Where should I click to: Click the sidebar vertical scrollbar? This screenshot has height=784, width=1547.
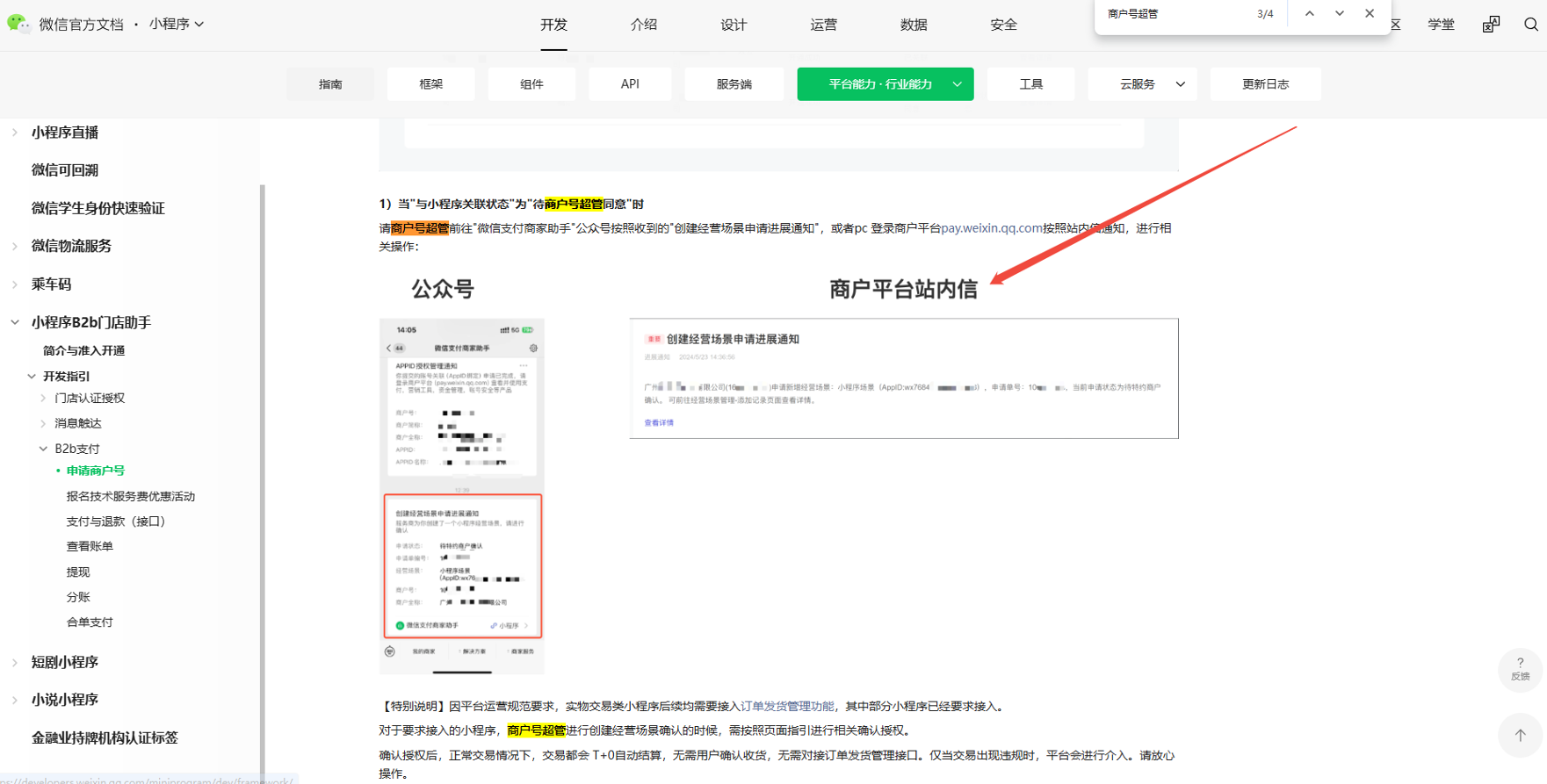[x=262, y=483]
